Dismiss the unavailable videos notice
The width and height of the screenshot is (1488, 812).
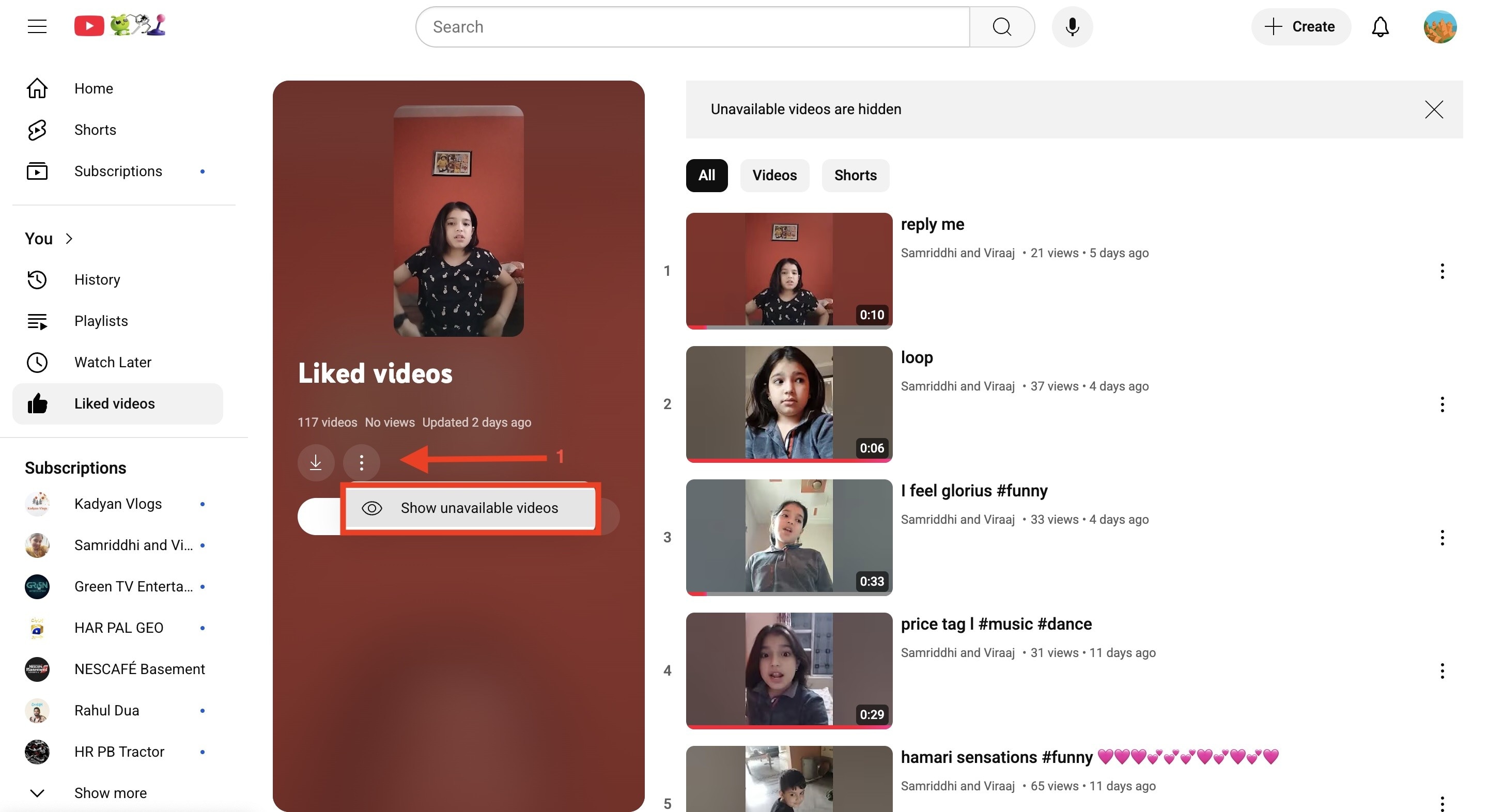pos(1434,109)
